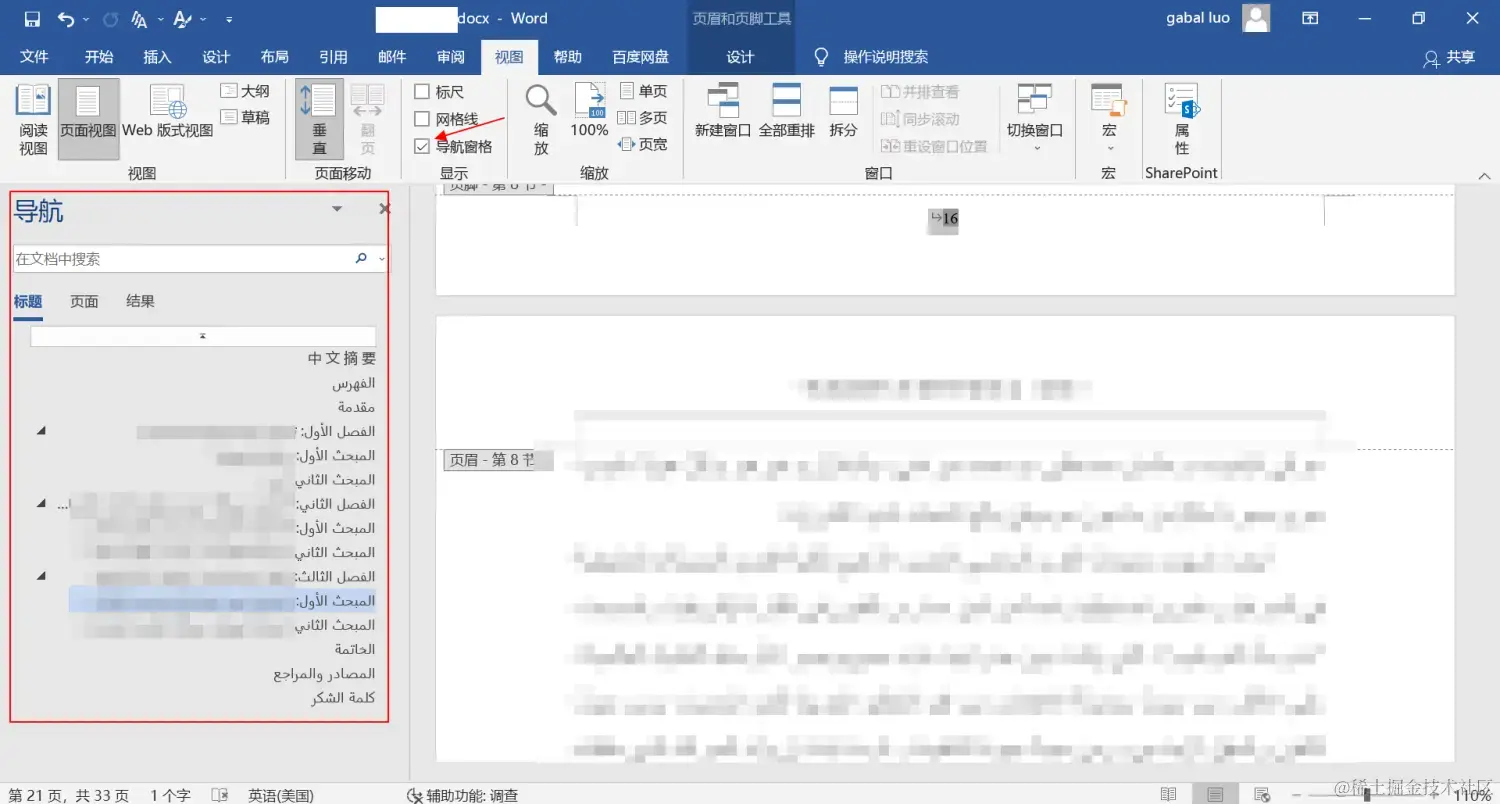1500x804 pixels.
Task: Choose vertical page movement (垂直)
Action: tap(319, 120)
